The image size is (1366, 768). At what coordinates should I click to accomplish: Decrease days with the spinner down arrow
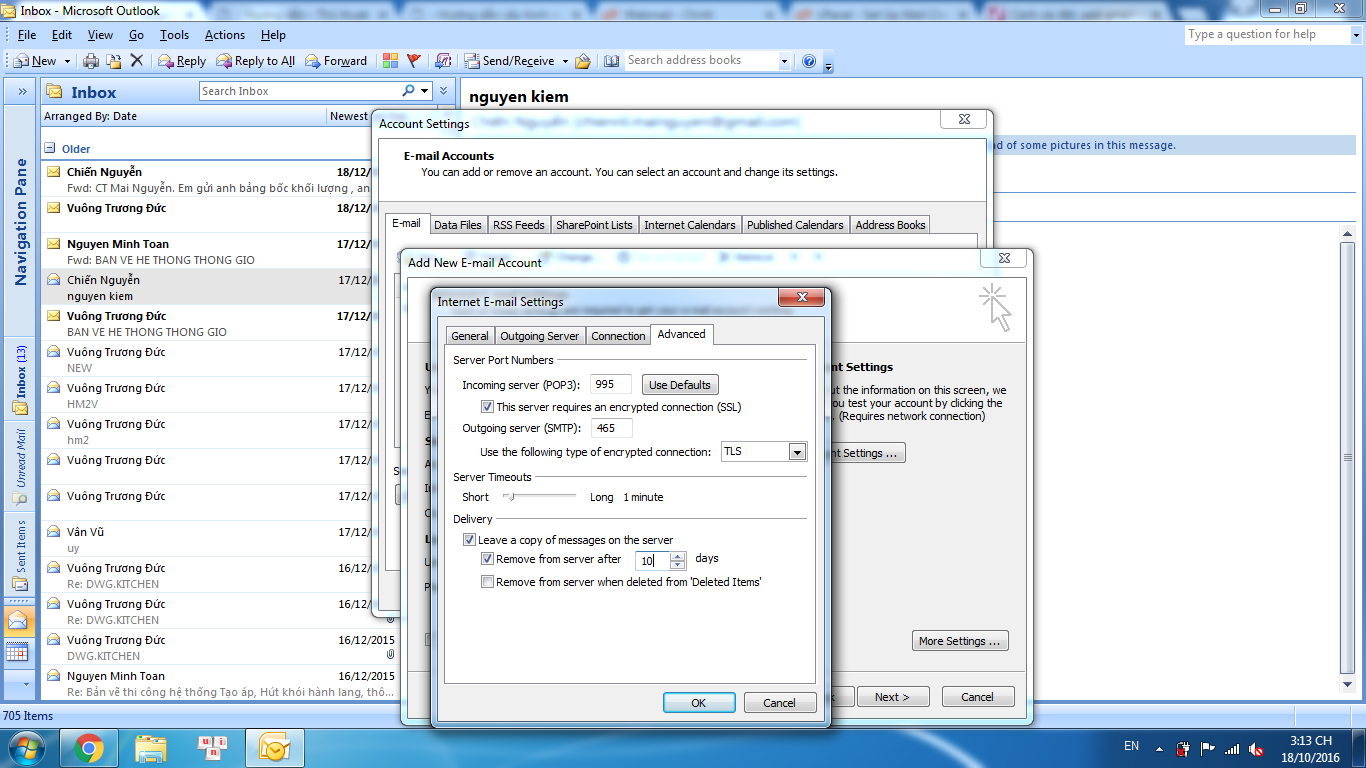(678, 566)
